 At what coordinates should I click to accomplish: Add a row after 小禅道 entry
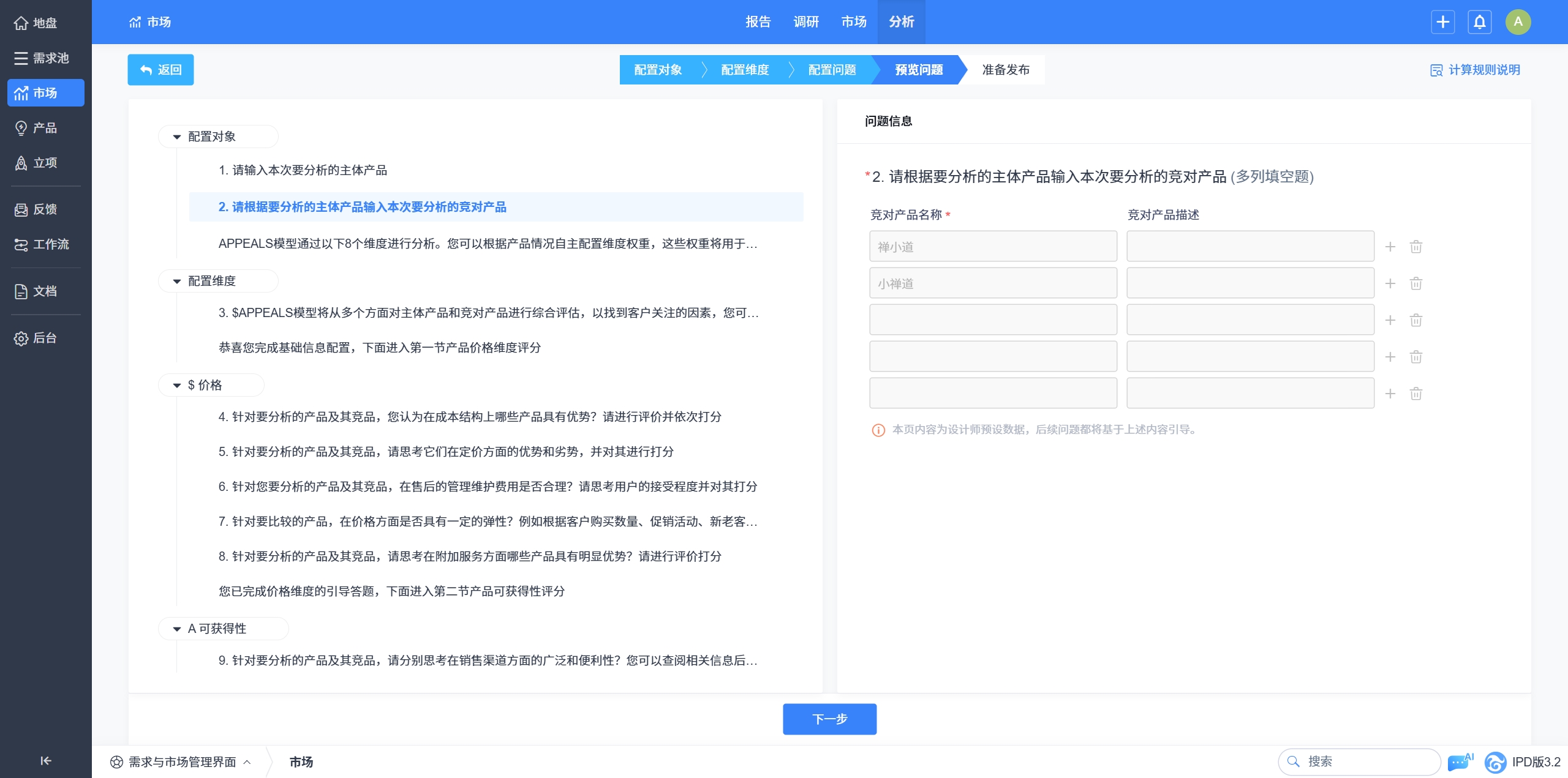tap(1390, 283)
